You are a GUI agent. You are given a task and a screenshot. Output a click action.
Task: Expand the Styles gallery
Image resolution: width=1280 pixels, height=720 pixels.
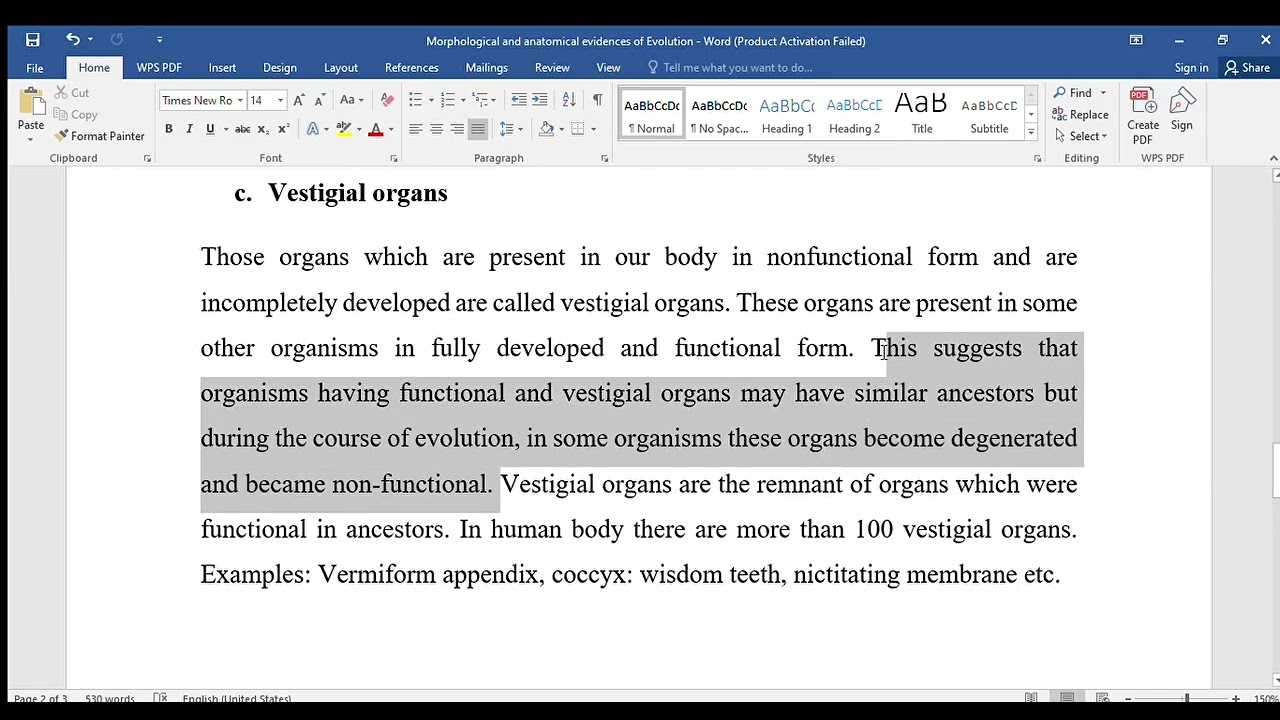tap(1031, 132)
